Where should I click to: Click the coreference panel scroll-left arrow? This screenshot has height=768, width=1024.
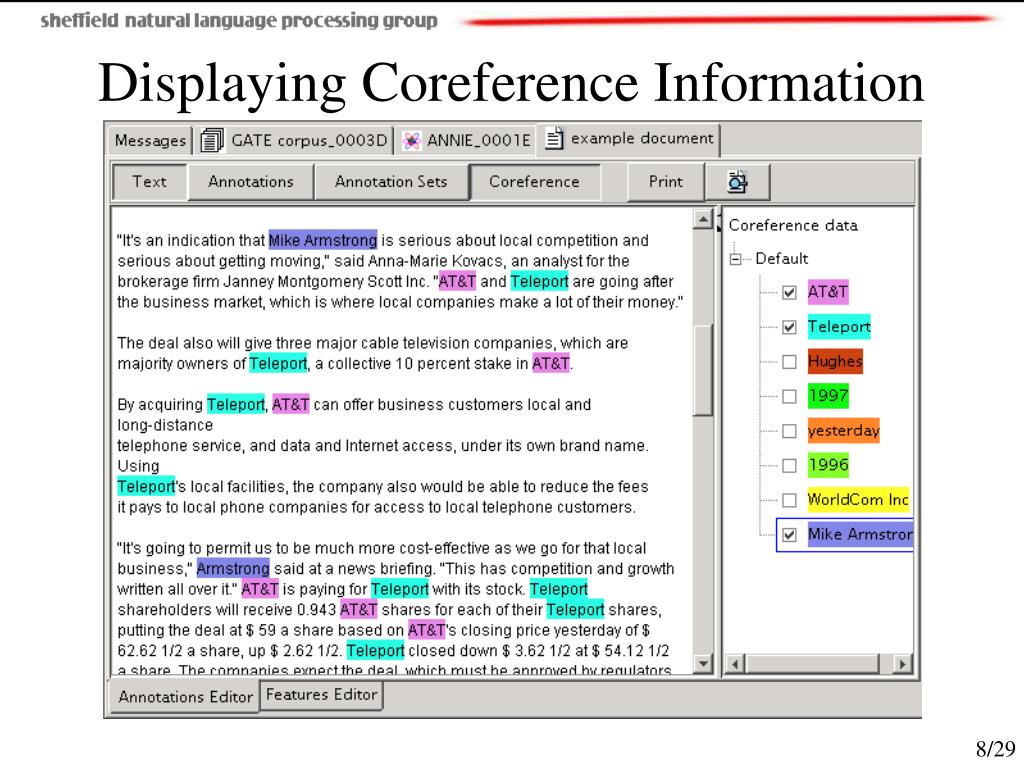(734, 664)
